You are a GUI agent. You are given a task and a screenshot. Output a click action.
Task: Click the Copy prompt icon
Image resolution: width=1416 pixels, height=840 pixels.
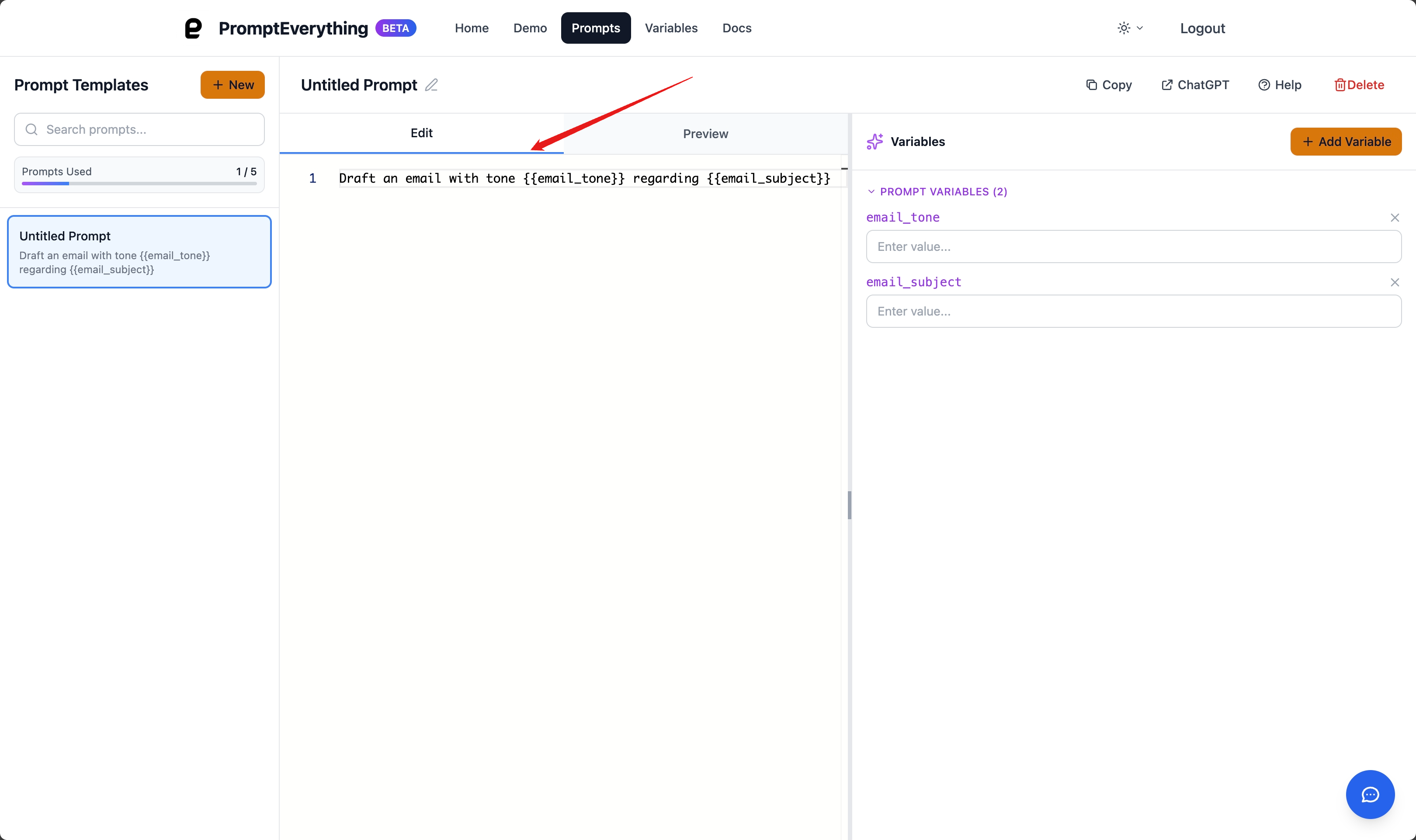1093,84
